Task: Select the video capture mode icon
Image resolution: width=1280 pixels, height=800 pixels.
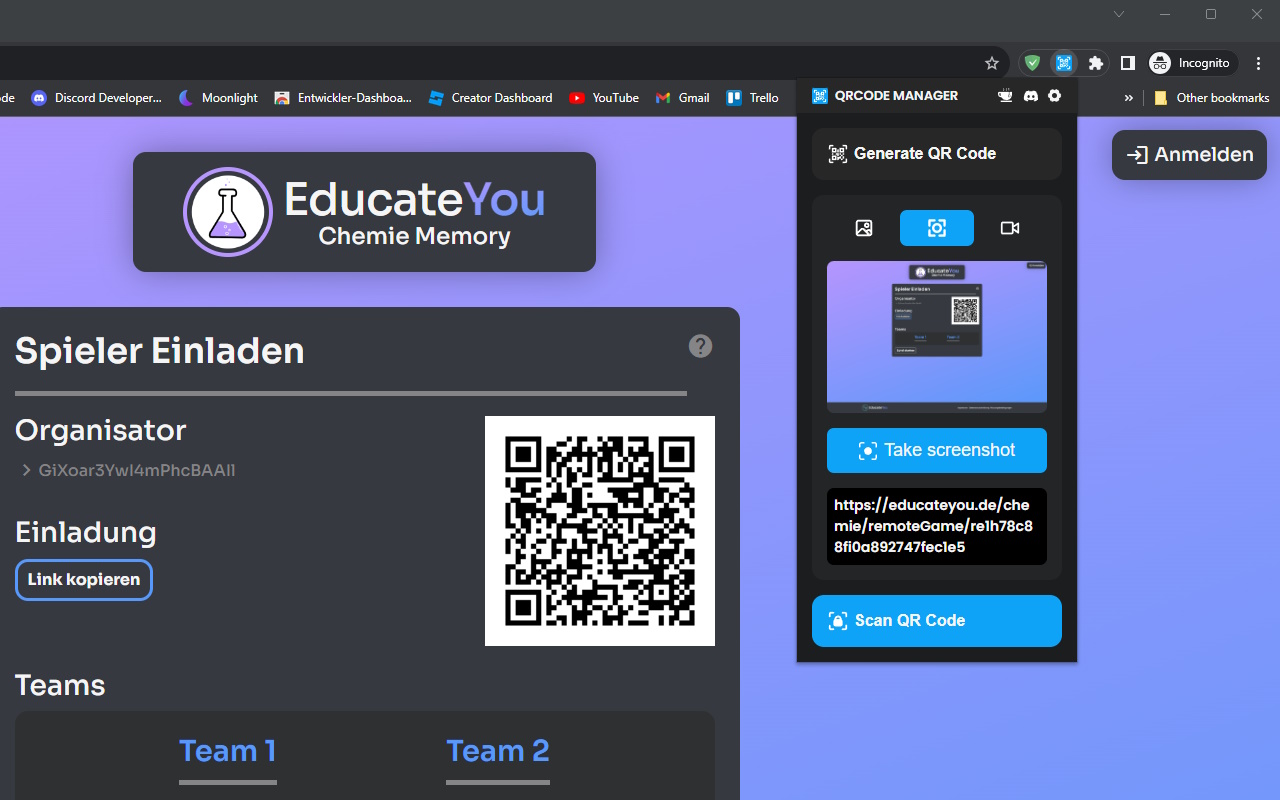Action: (1009, 228)
